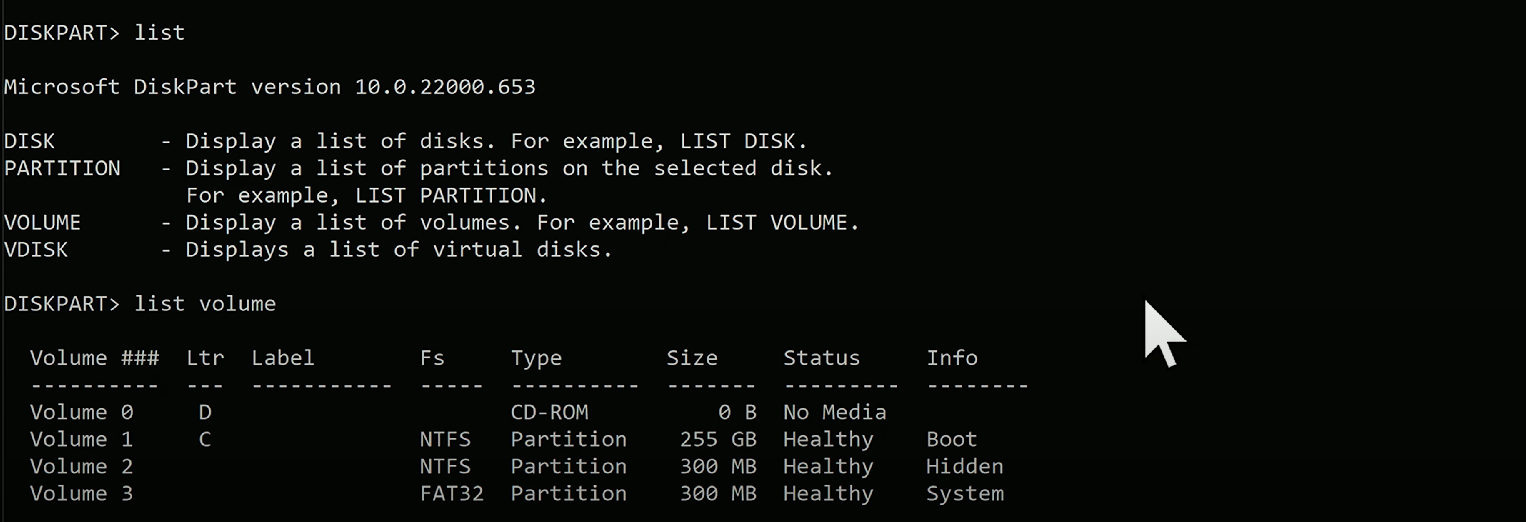Click the 'Info' column header
Image resolution: width=1526 pixels, height=522 pixels.
click(952, 358)
